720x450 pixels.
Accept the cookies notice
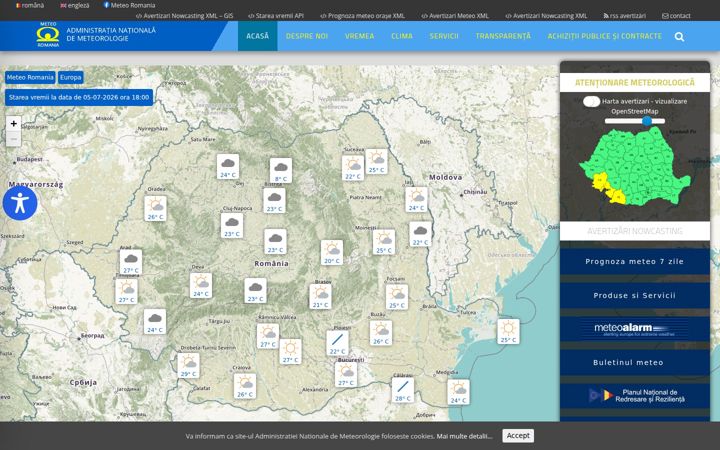[518, 436]
